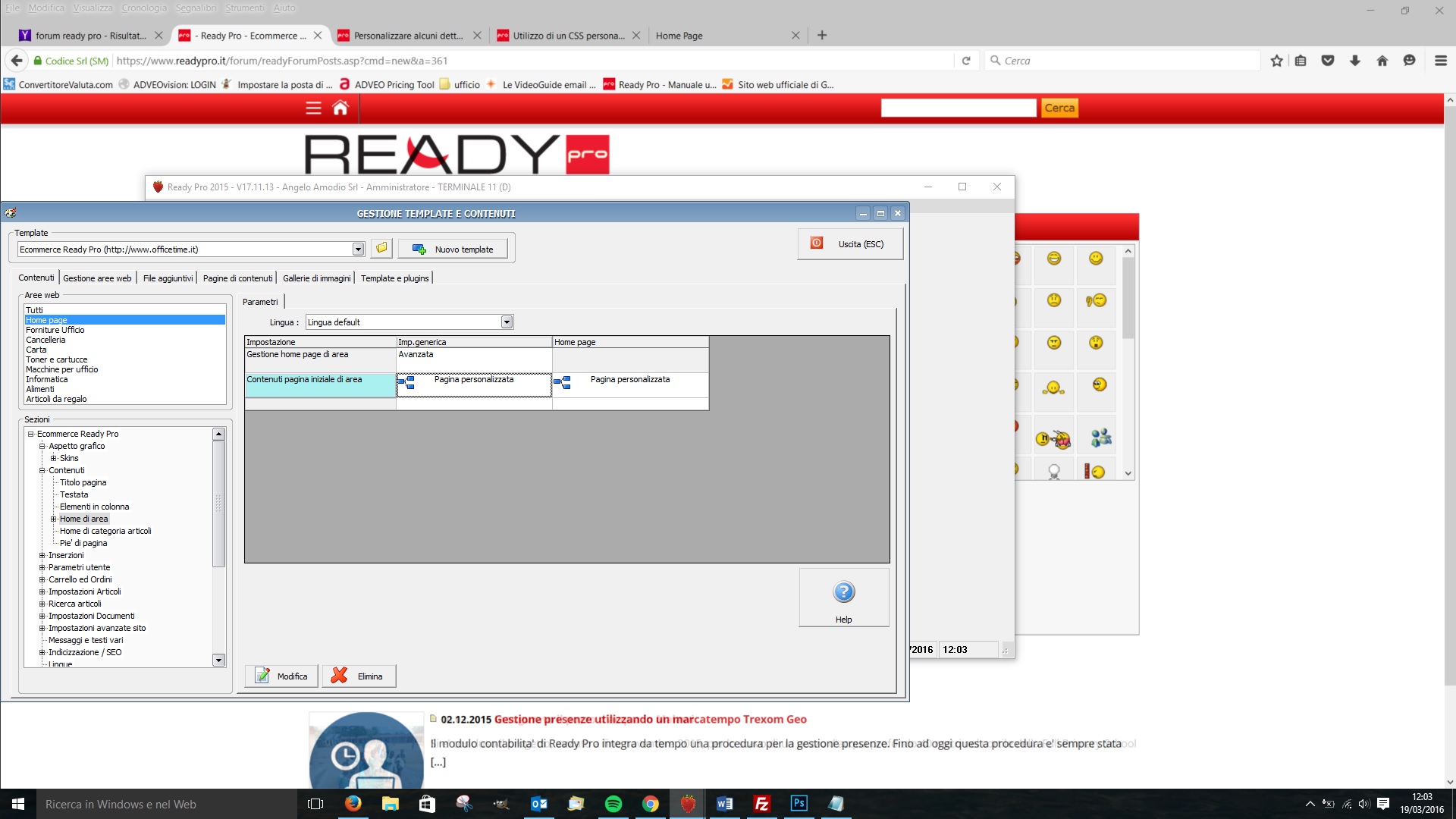Click Sezioni tree scrollbar up arrow
Screen dimensions: 1456x819
point(218,435)
